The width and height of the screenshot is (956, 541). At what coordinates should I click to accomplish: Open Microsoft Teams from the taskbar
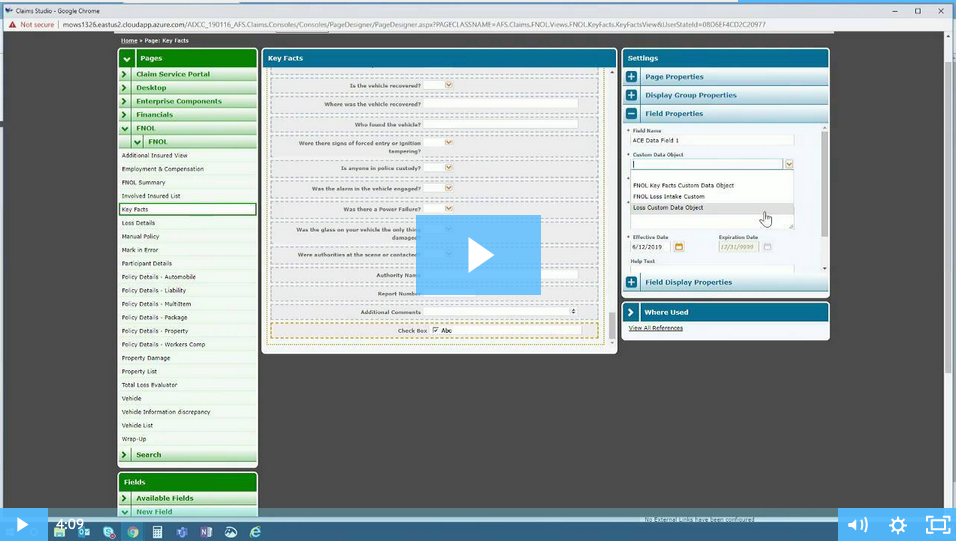point(182,532)
